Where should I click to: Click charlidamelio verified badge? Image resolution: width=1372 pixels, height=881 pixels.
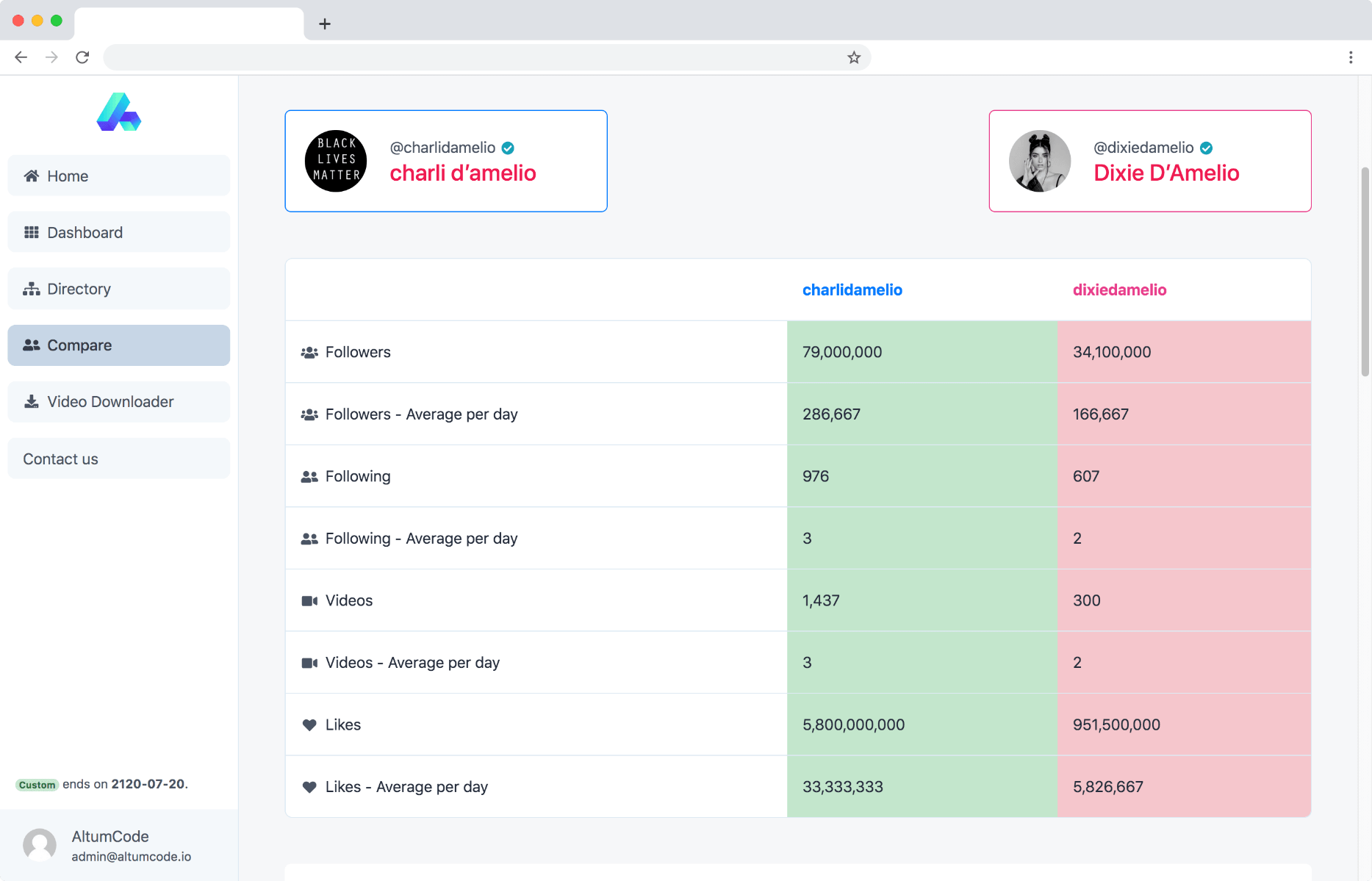(508, 148)
